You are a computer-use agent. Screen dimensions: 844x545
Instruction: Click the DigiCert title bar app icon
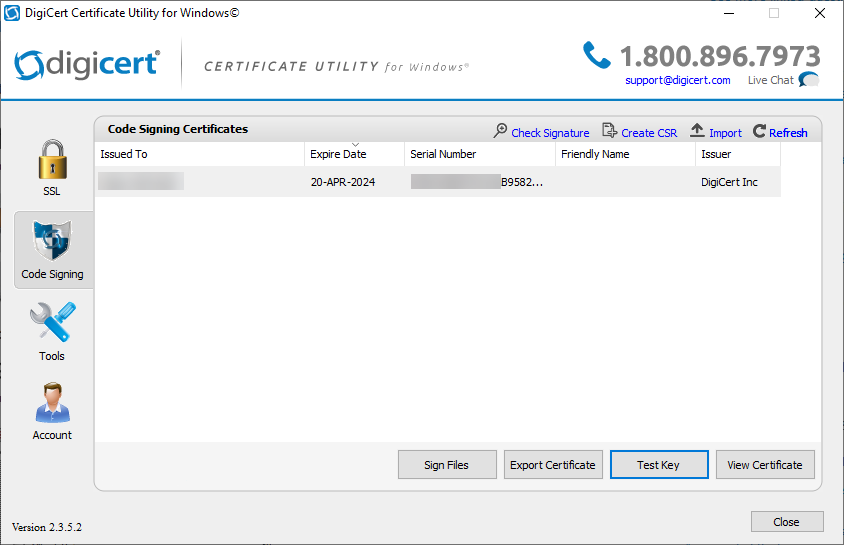(12, 13)
